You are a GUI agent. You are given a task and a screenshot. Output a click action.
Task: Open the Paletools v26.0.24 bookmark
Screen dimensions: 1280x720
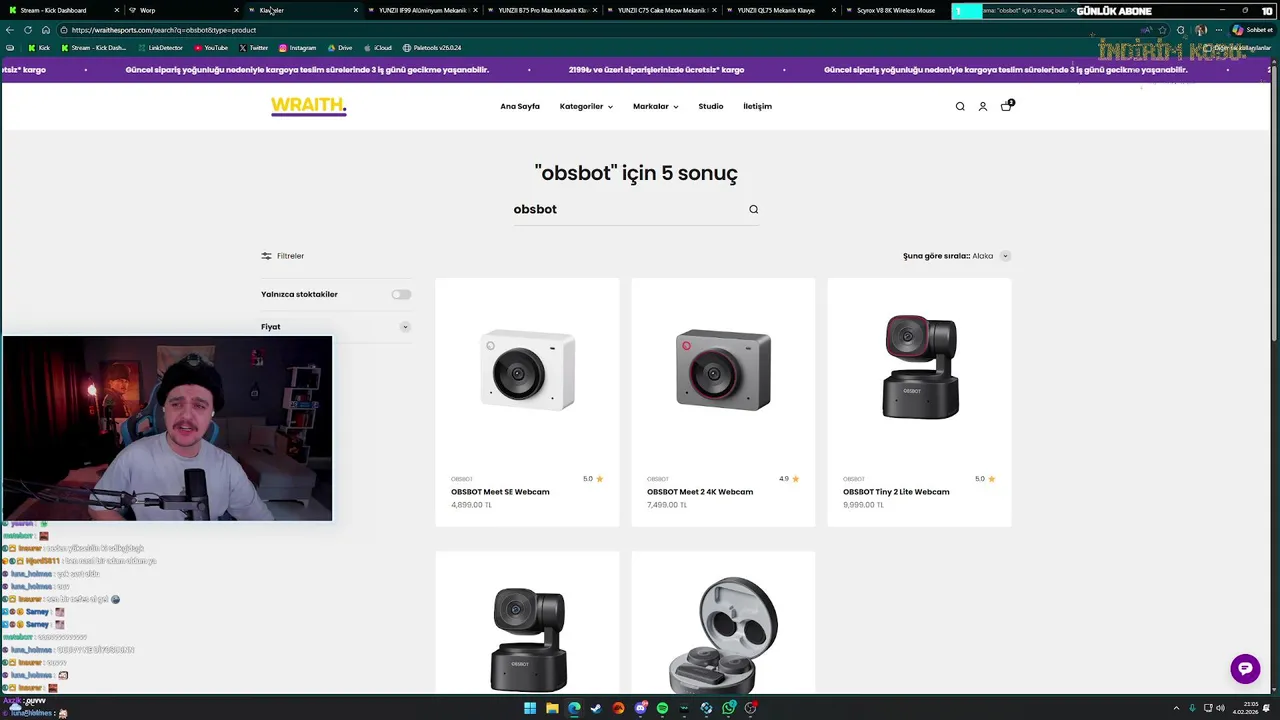coord(432,48)
